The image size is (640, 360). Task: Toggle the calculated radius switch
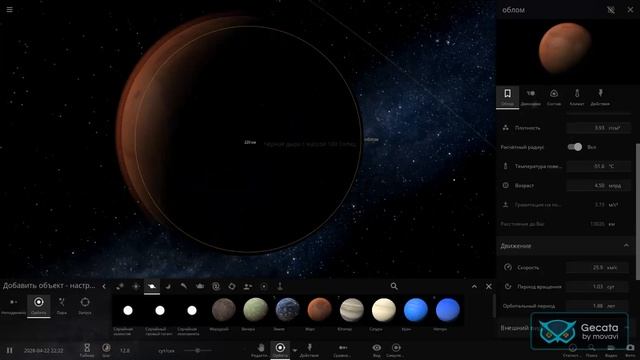coord(575,147)
